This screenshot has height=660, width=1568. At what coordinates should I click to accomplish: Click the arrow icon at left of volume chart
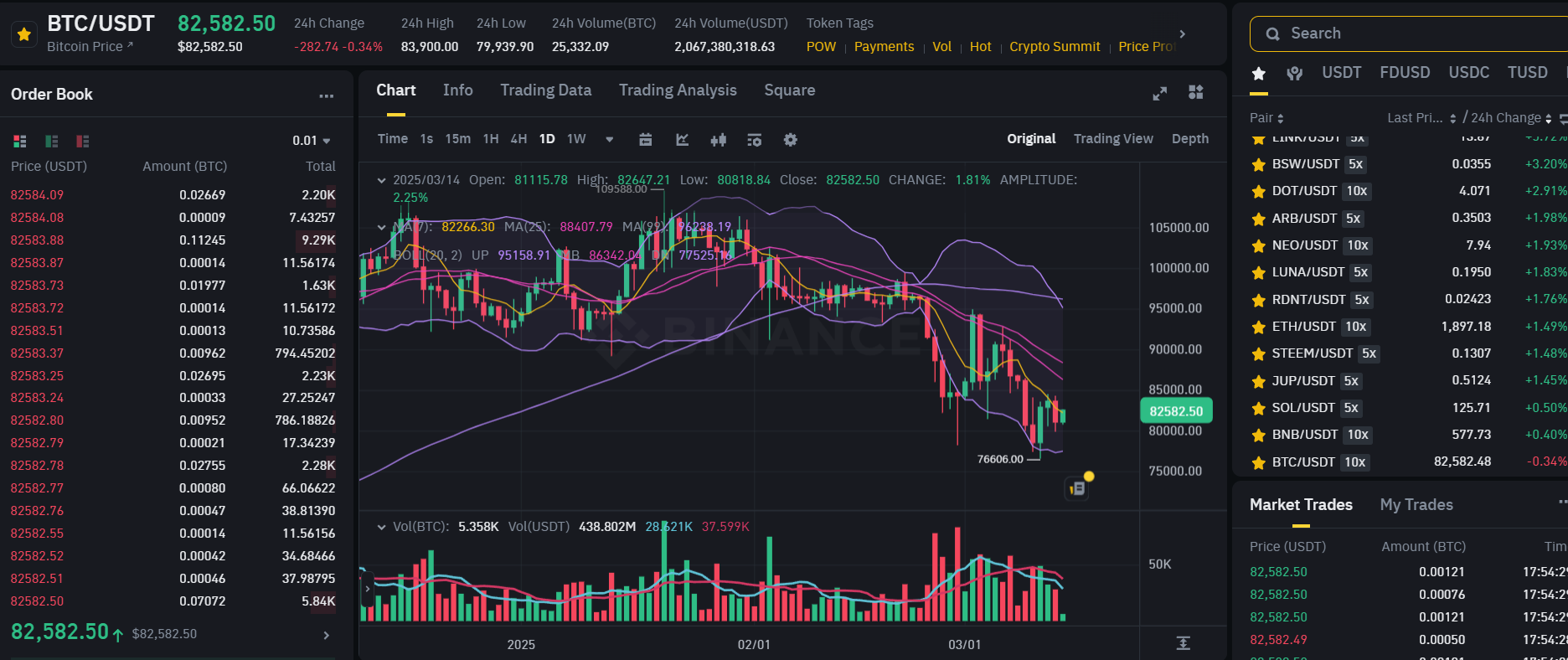click(367, 589)
